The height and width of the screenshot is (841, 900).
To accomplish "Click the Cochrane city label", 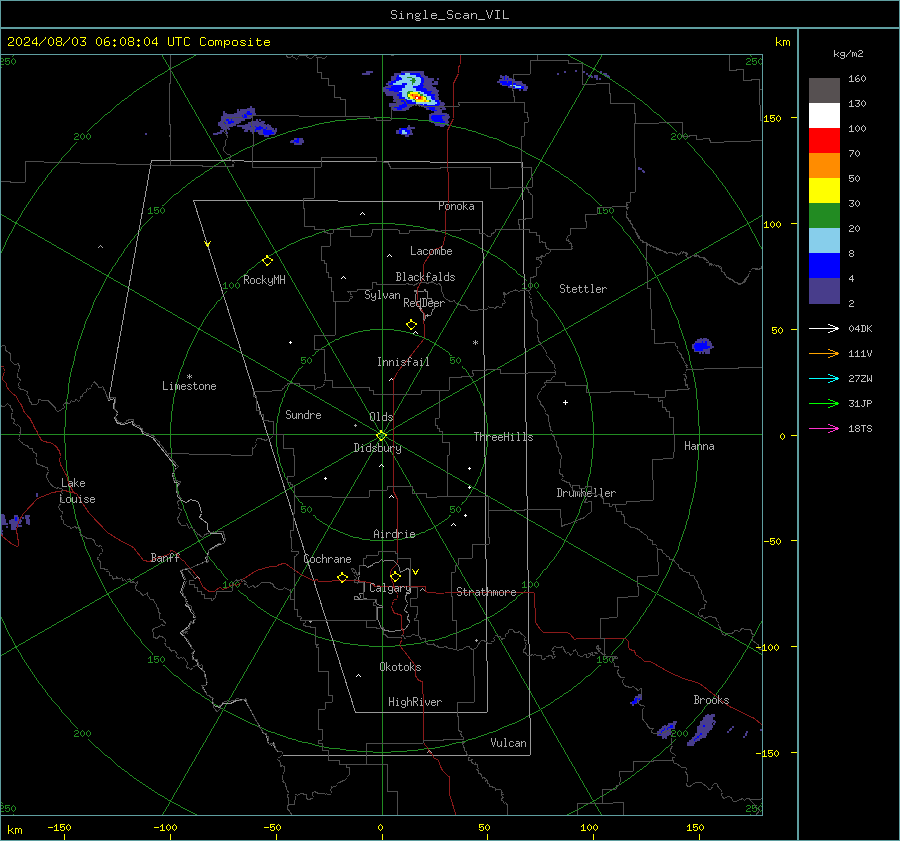I will click(x=327, y=559).
